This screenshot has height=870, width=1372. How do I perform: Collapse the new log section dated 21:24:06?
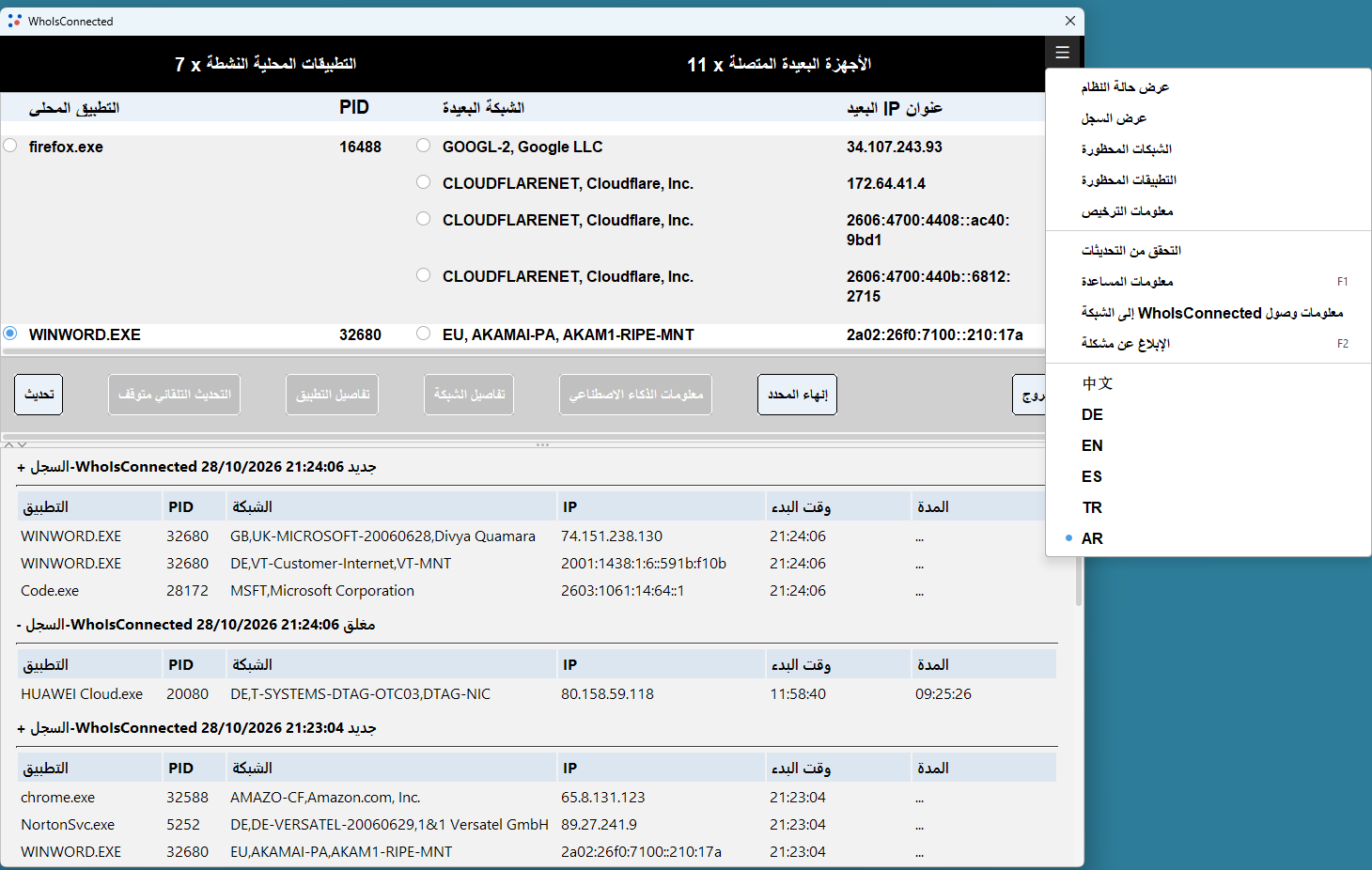[x=22, y=467]
